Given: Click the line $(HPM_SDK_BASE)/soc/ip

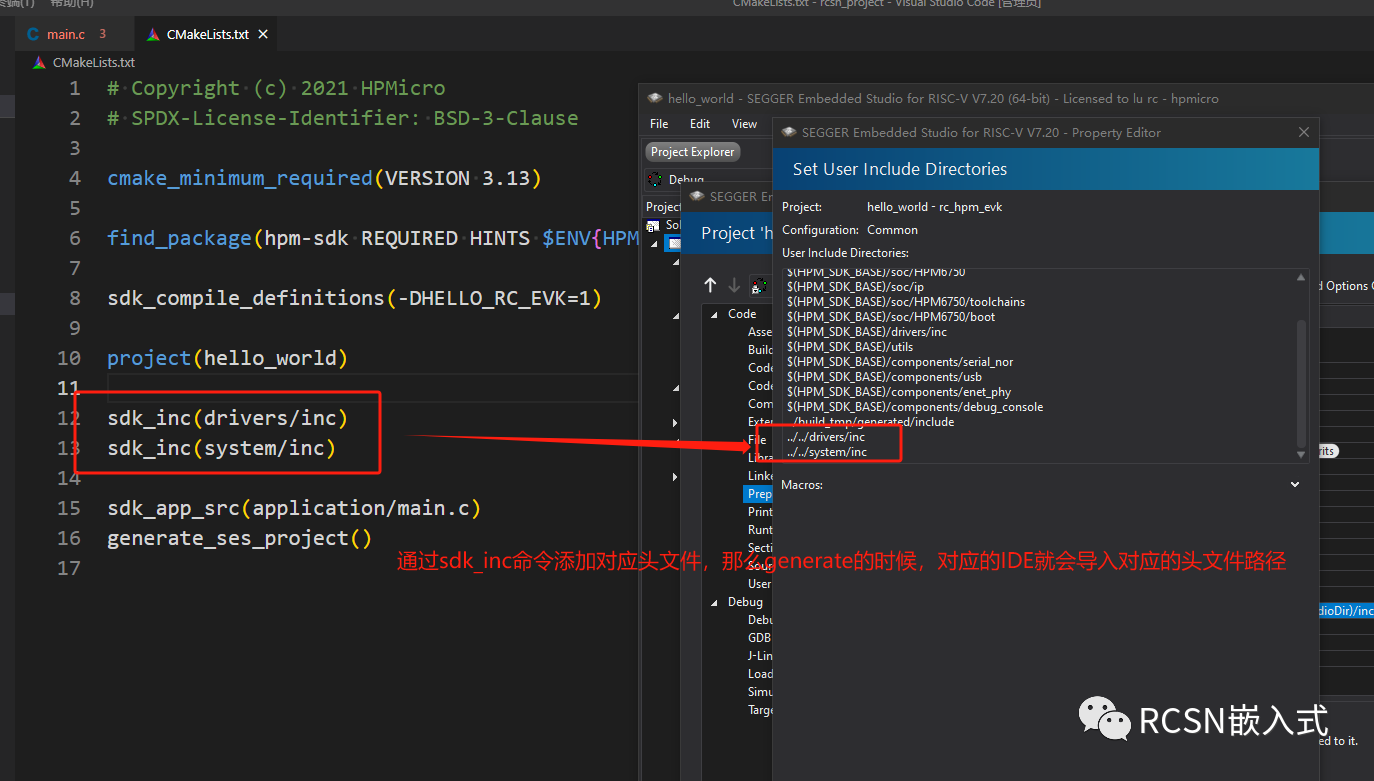Looking at the screenshot, I should [855, 287].
